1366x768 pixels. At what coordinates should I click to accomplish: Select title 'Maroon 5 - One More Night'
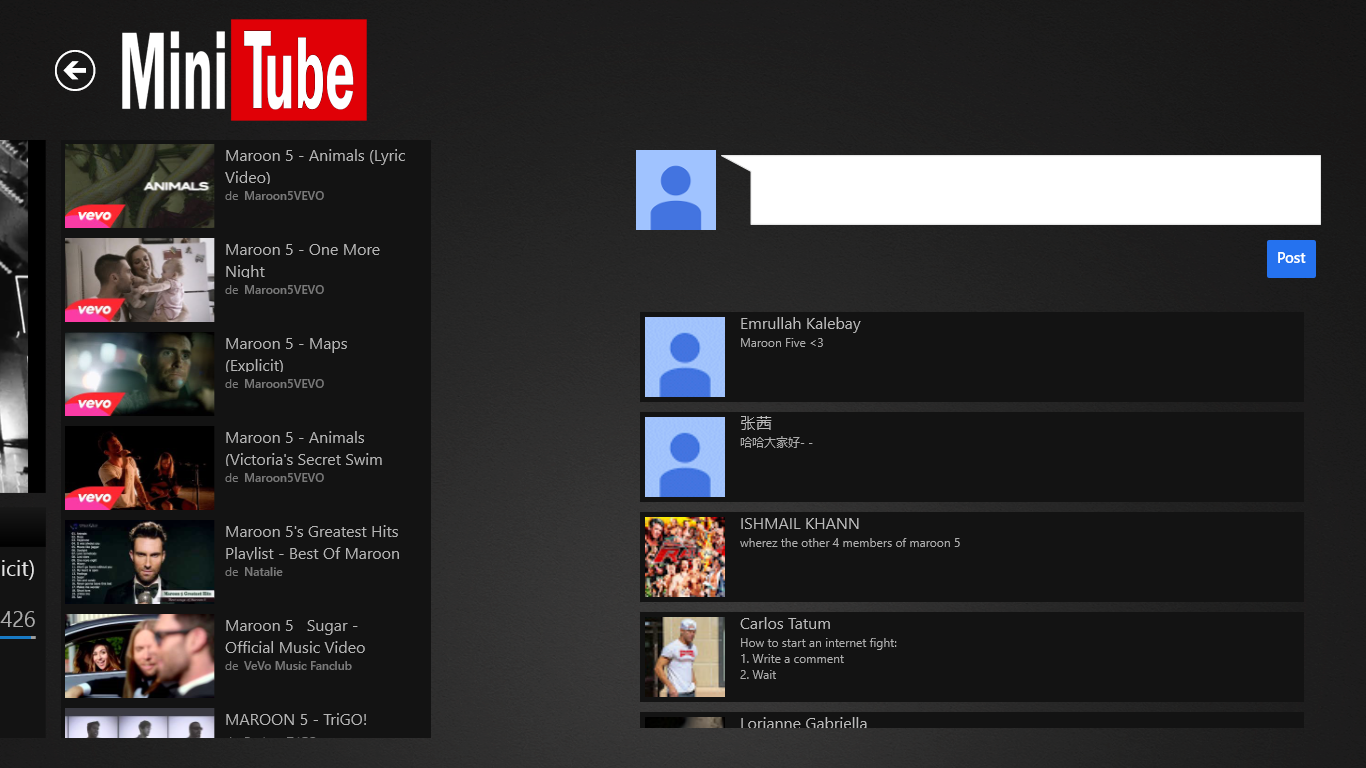(x=302, y=260)
